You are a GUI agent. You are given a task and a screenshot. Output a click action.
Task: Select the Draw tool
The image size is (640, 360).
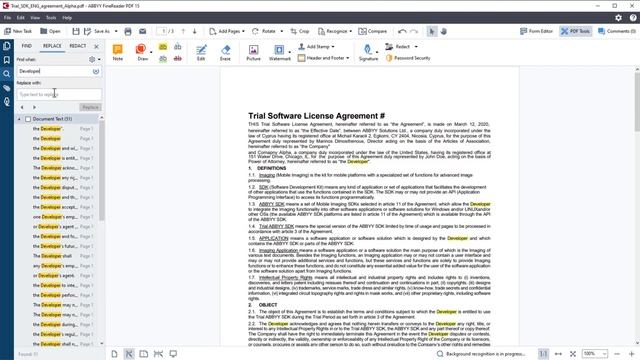[141, 52]
